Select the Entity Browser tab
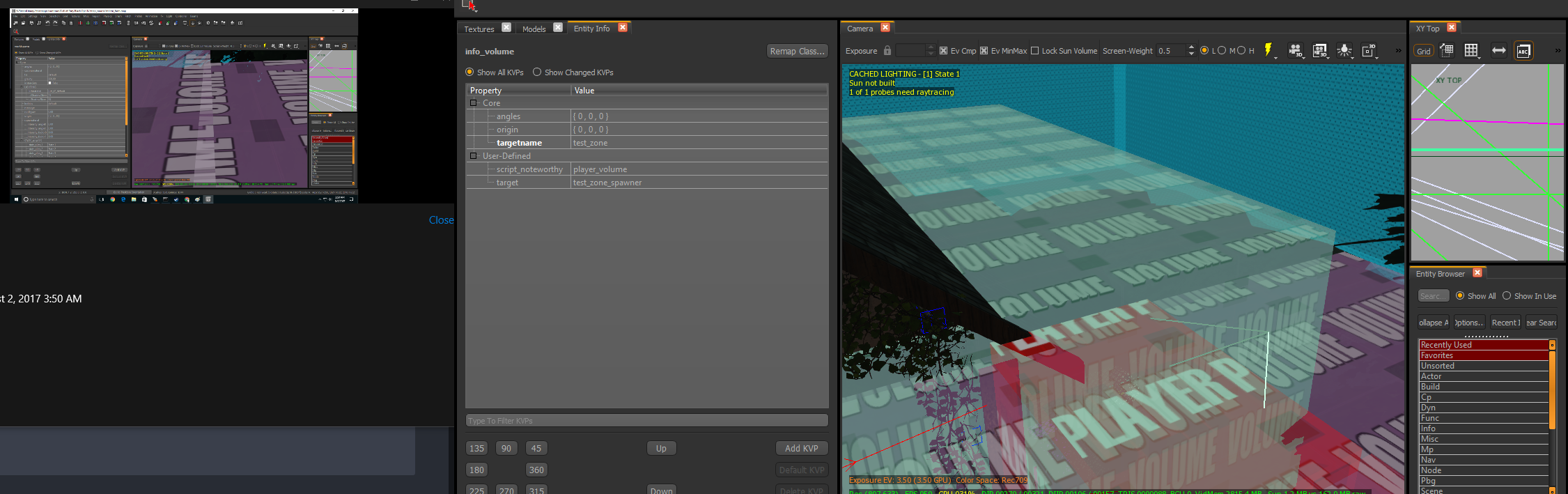This screenshot has height=494, width=1568. click(x=1440, y=274)
